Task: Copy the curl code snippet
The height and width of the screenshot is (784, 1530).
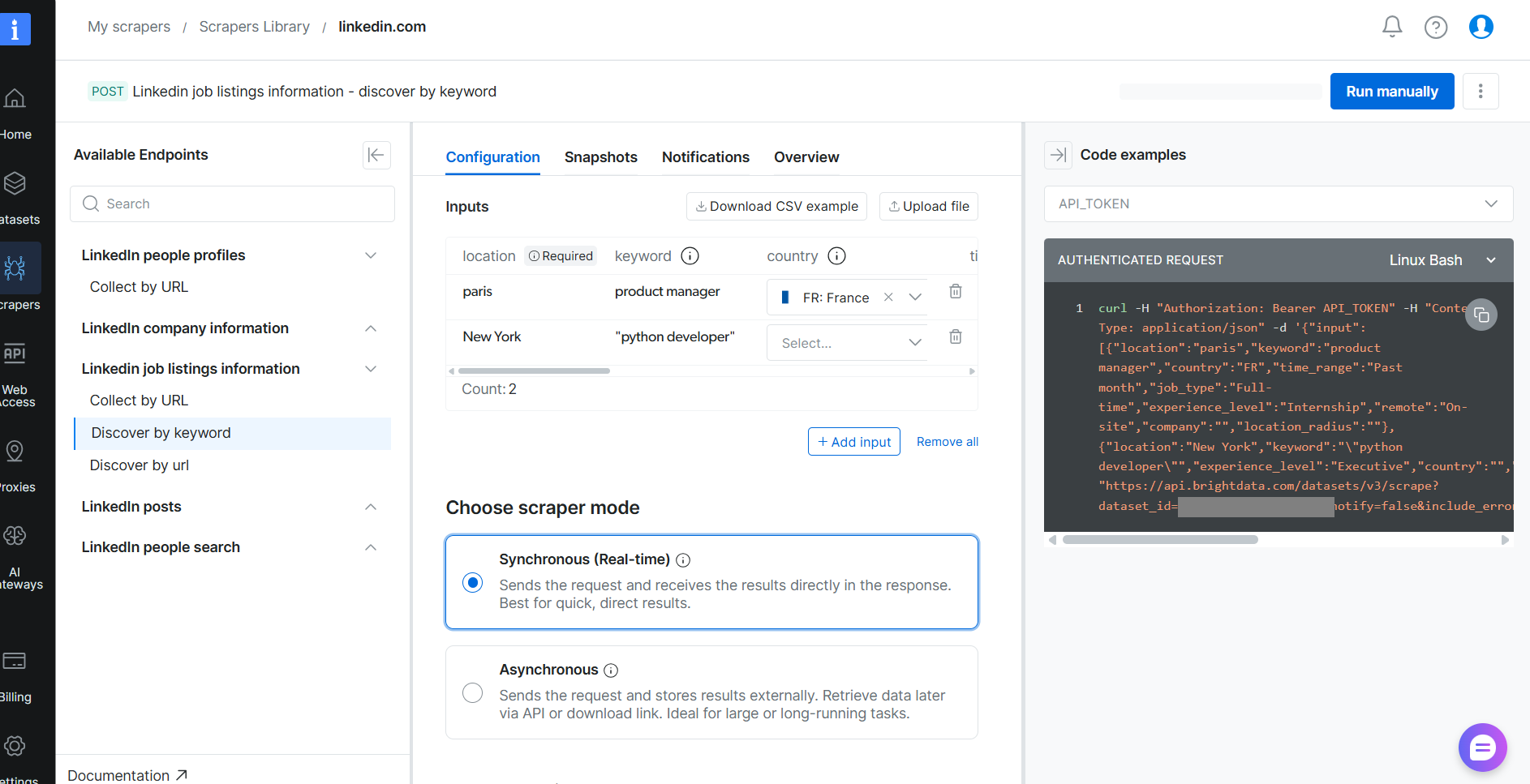Action: click(x=1481, y=315)
